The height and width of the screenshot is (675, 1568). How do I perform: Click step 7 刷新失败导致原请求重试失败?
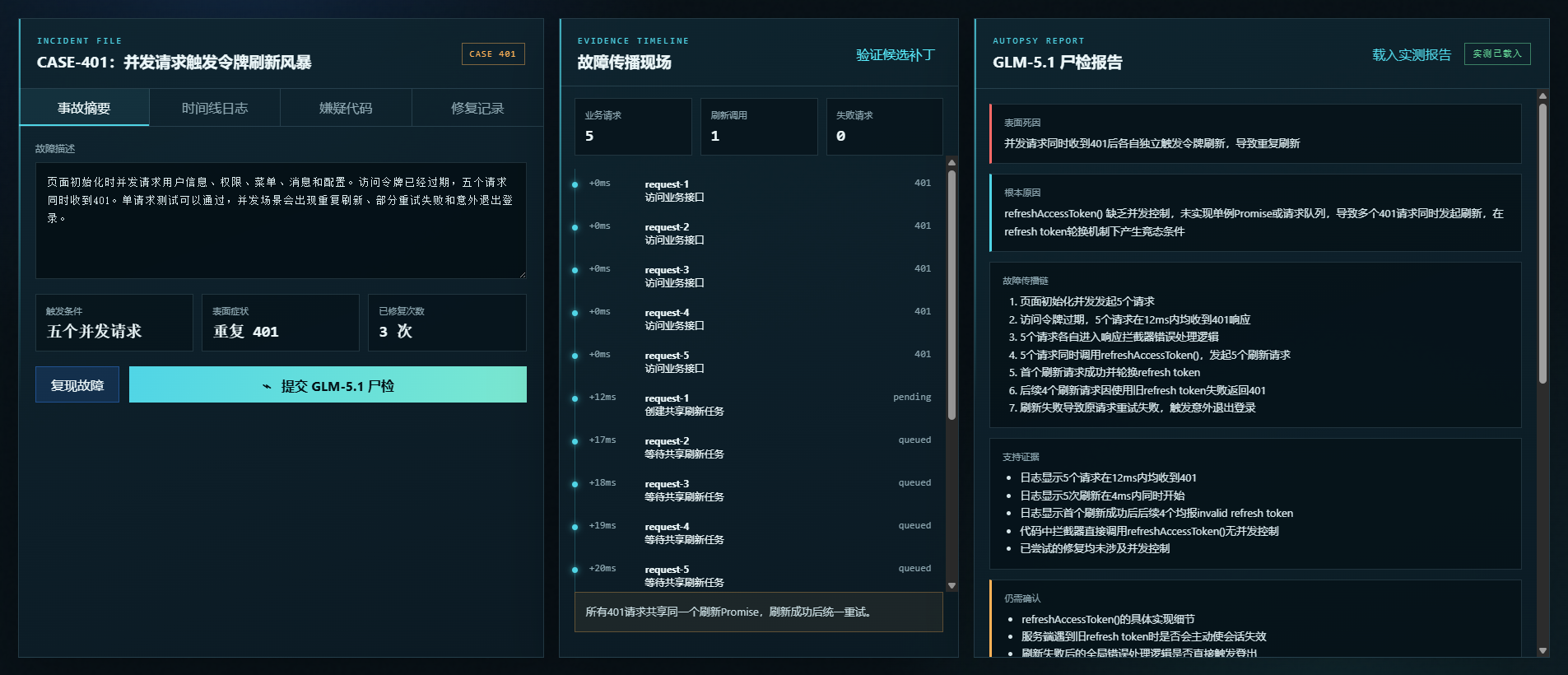(x=1138, y=407)
